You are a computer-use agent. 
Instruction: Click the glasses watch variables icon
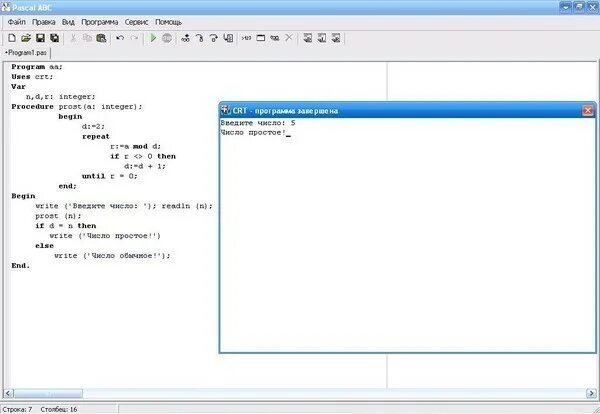click(x=275, y=38)
